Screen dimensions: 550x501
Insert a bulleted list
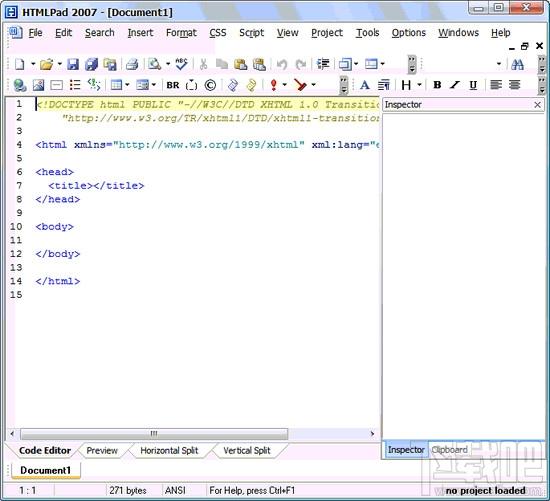pos(75,85)
